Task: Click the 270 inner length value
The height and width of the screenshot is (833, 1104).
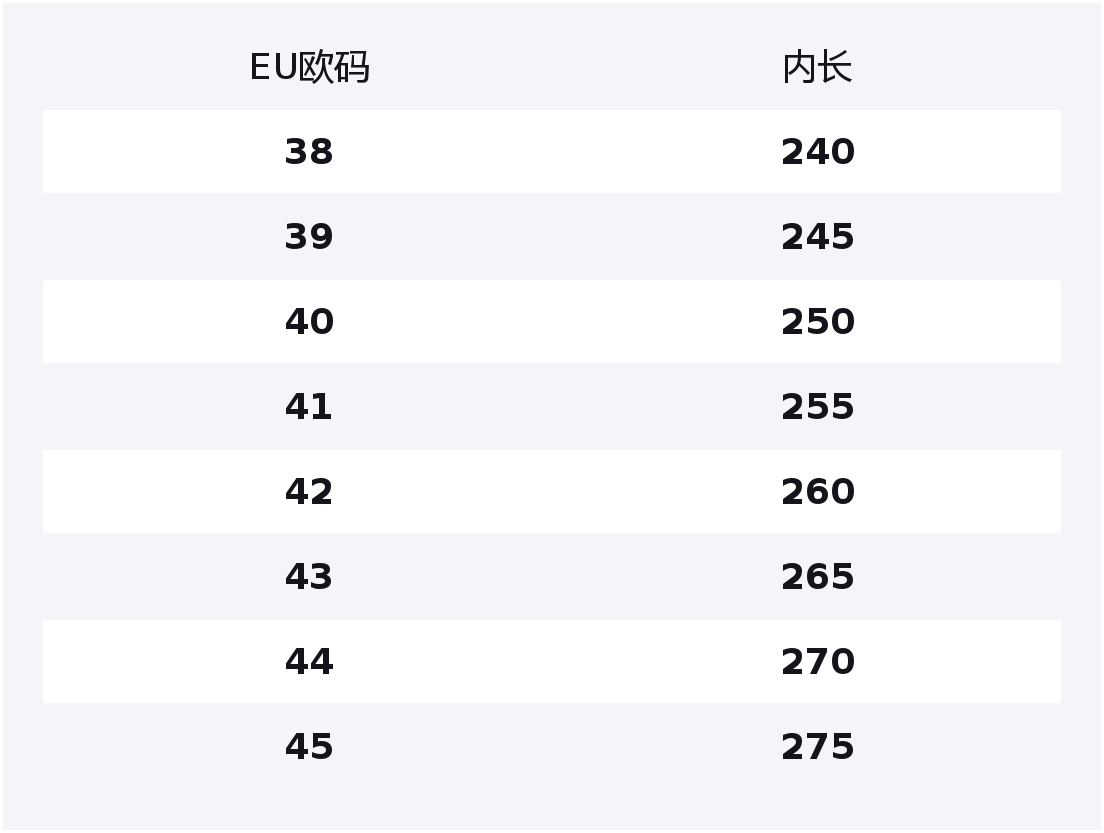Action: click(817, 662)
